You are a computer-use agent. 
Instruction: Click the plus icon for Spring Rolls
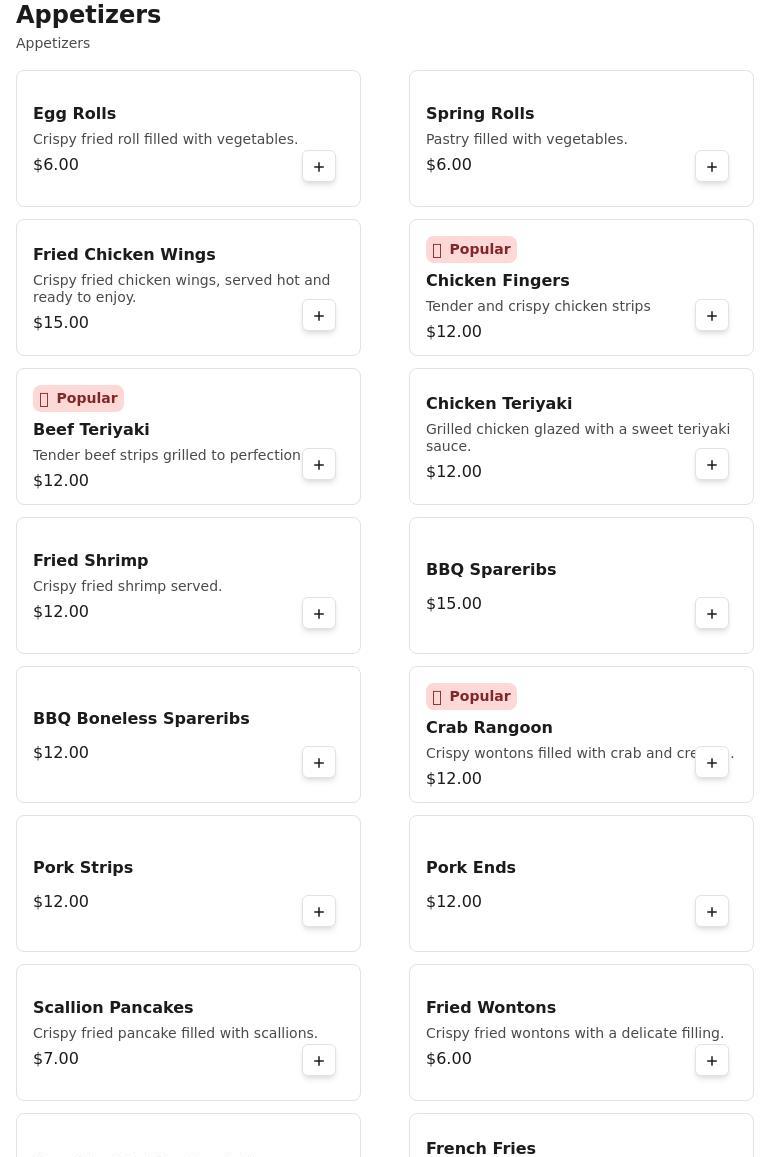click(x=712, y=167)
